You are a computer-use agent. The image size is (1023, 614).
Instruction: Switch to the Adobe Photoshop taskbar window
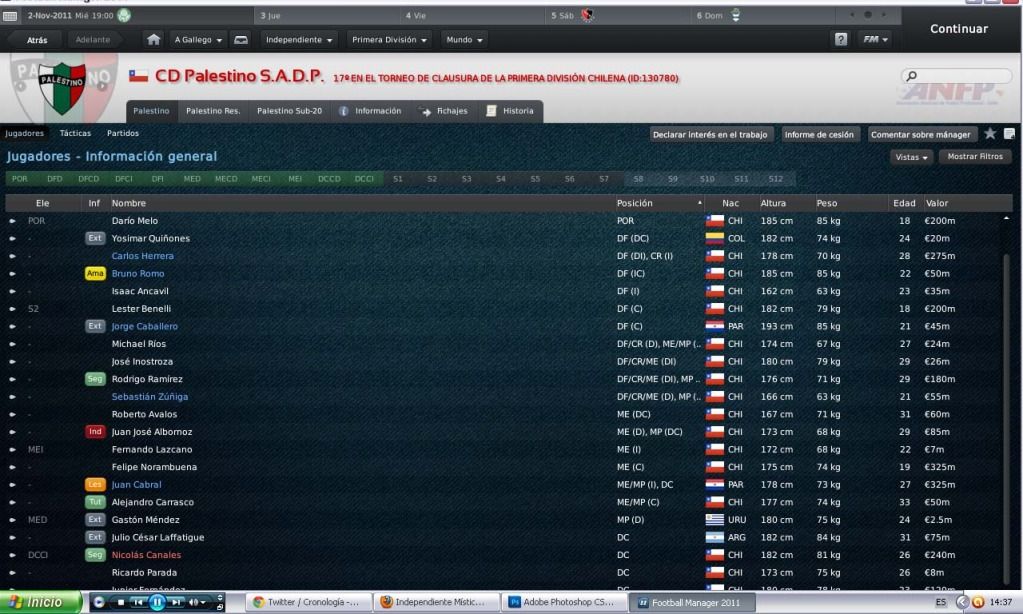tap(562, 602)
